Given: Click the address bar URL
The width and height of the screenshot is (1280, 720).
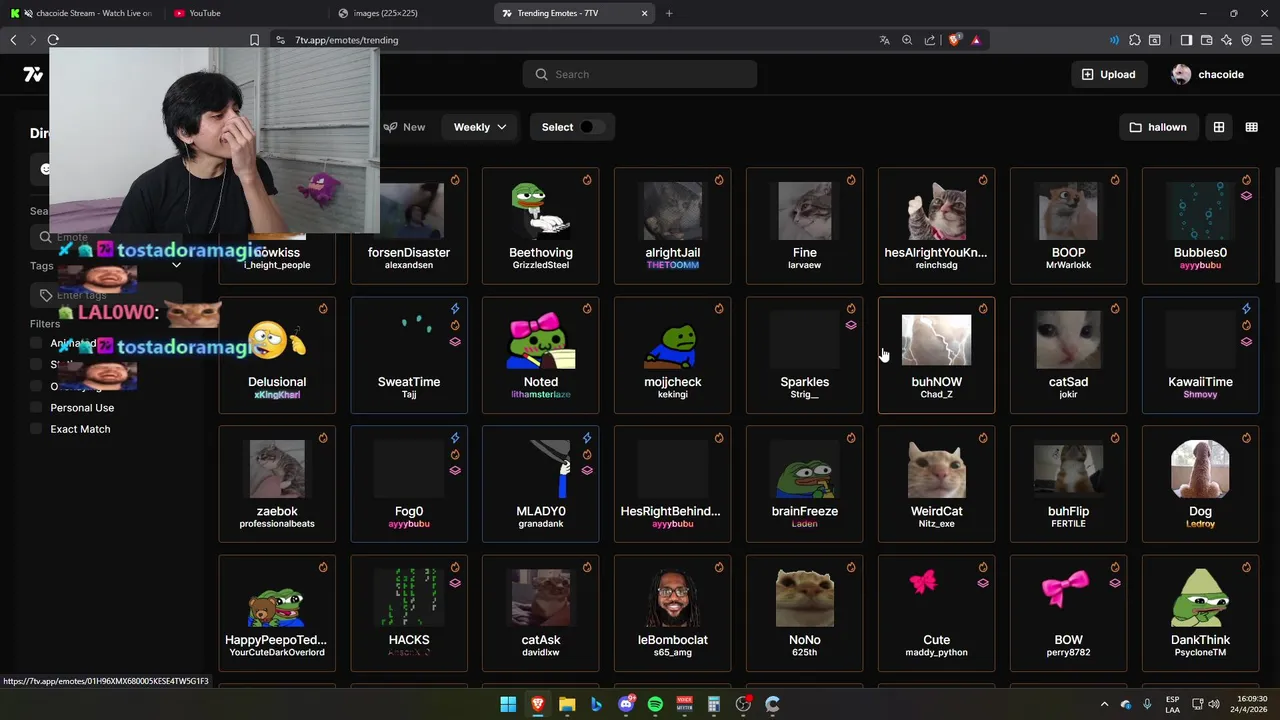Looking at the screenshot, I should click(346, 40).
